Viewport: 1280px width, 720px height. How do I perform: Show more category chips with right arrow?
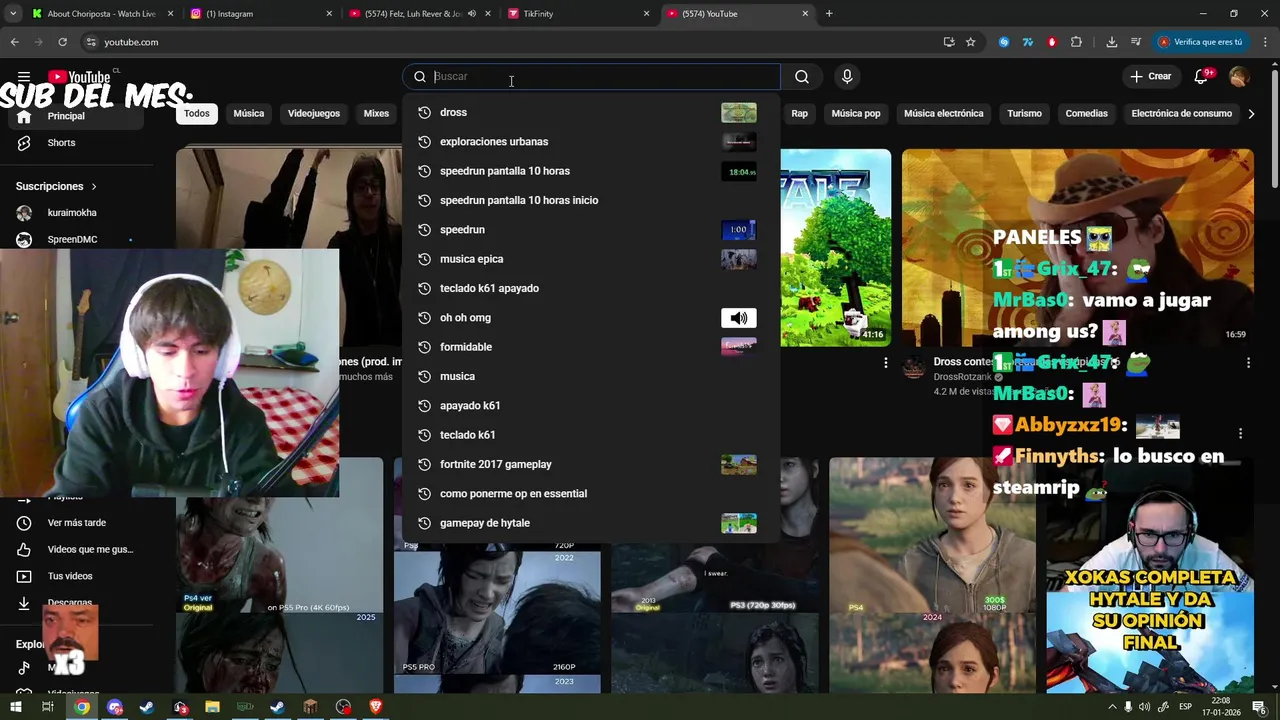tap(1251, 114)
